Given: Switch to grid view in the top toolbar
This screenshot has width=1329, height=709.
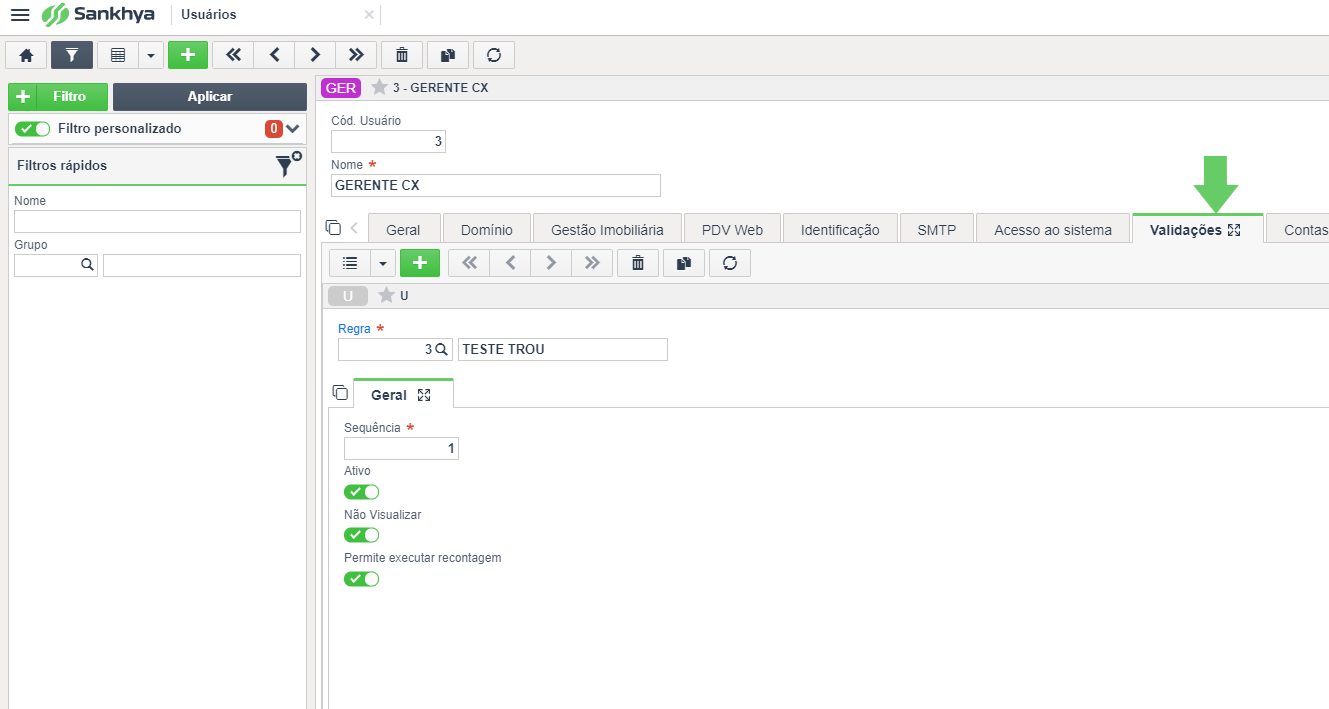Looking at the screenshot, I should 117,55.
